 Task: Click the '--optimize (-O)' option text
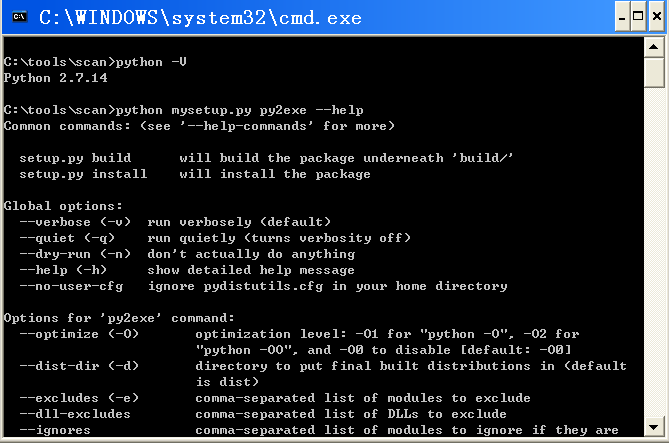[79, 334]
